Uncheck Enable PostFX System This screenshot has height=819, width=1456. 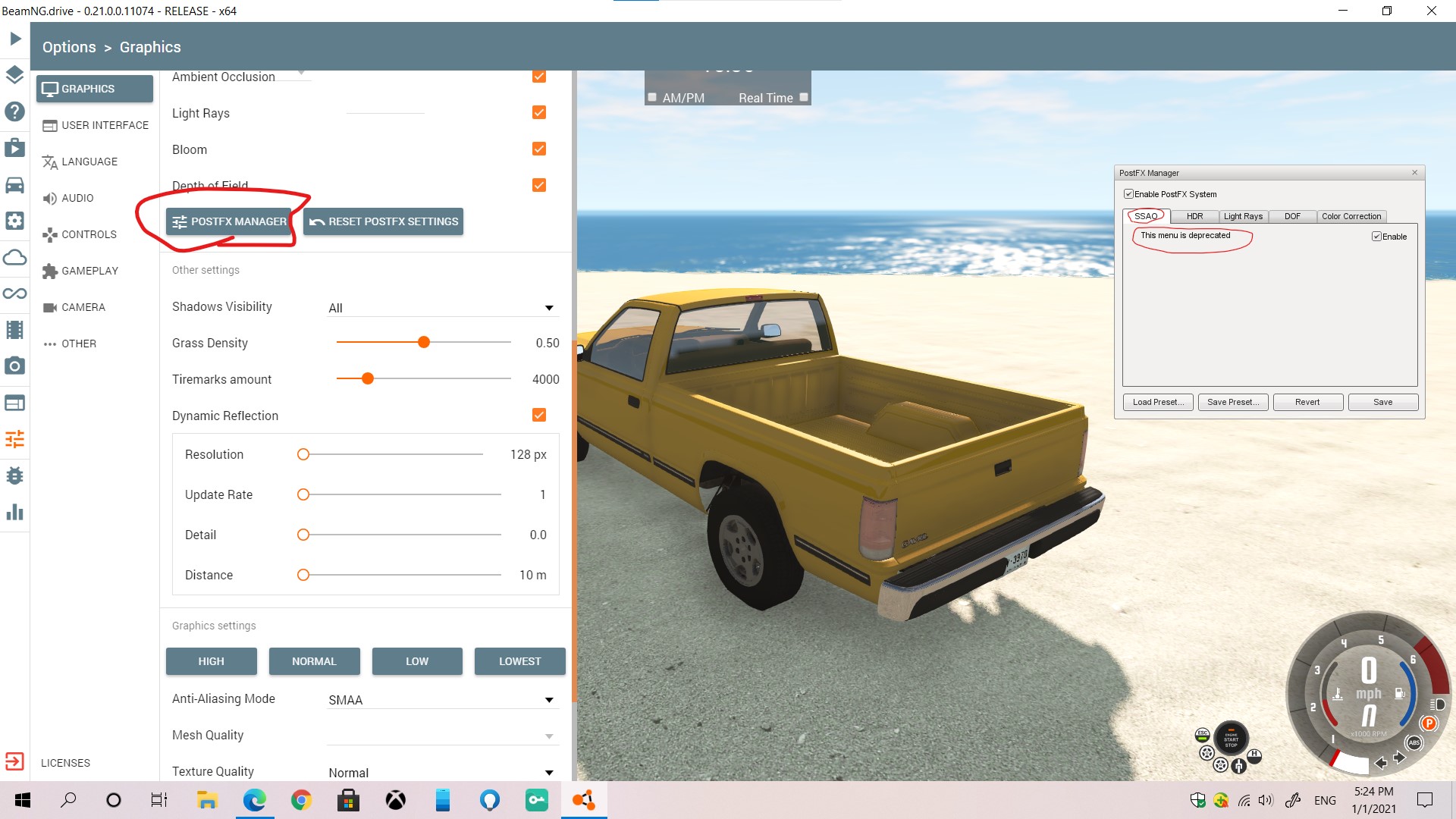pyautogui.click(x=1128, y=194)
